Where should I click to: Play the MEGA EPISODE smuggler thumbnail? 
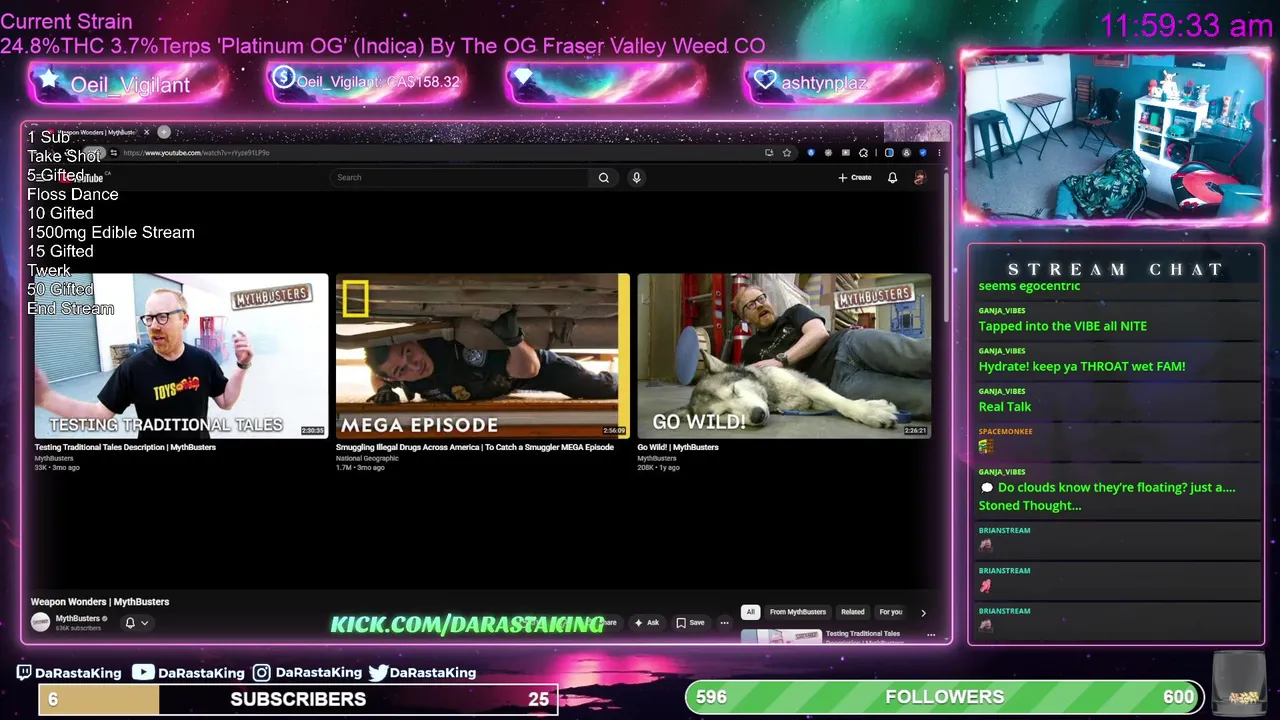point(483,356)
